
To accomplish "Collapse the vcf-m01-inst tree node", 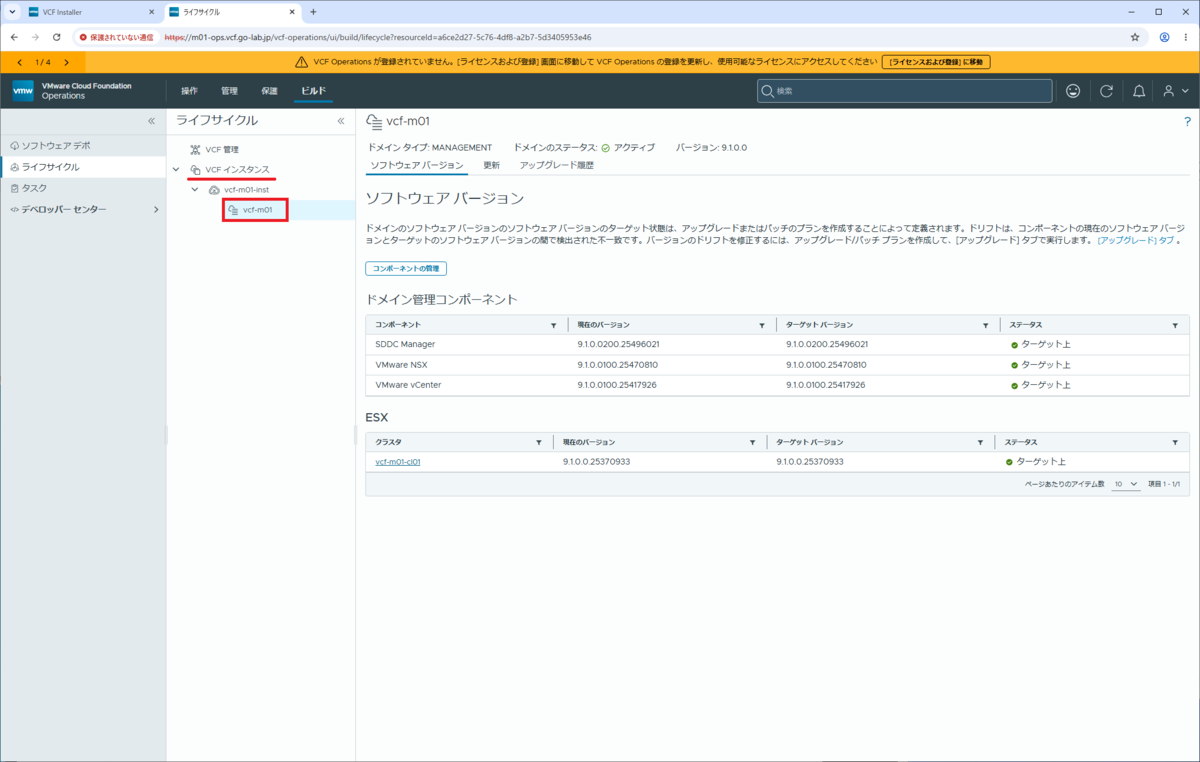I will (194, 189).
